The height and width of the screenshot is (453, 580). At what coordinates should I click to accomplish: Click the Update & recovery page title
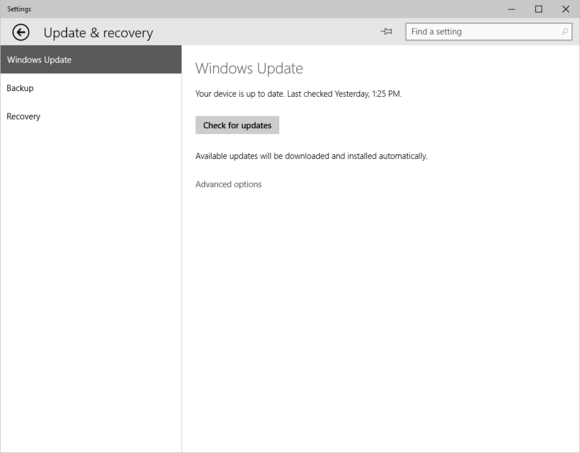coord(98,33)
